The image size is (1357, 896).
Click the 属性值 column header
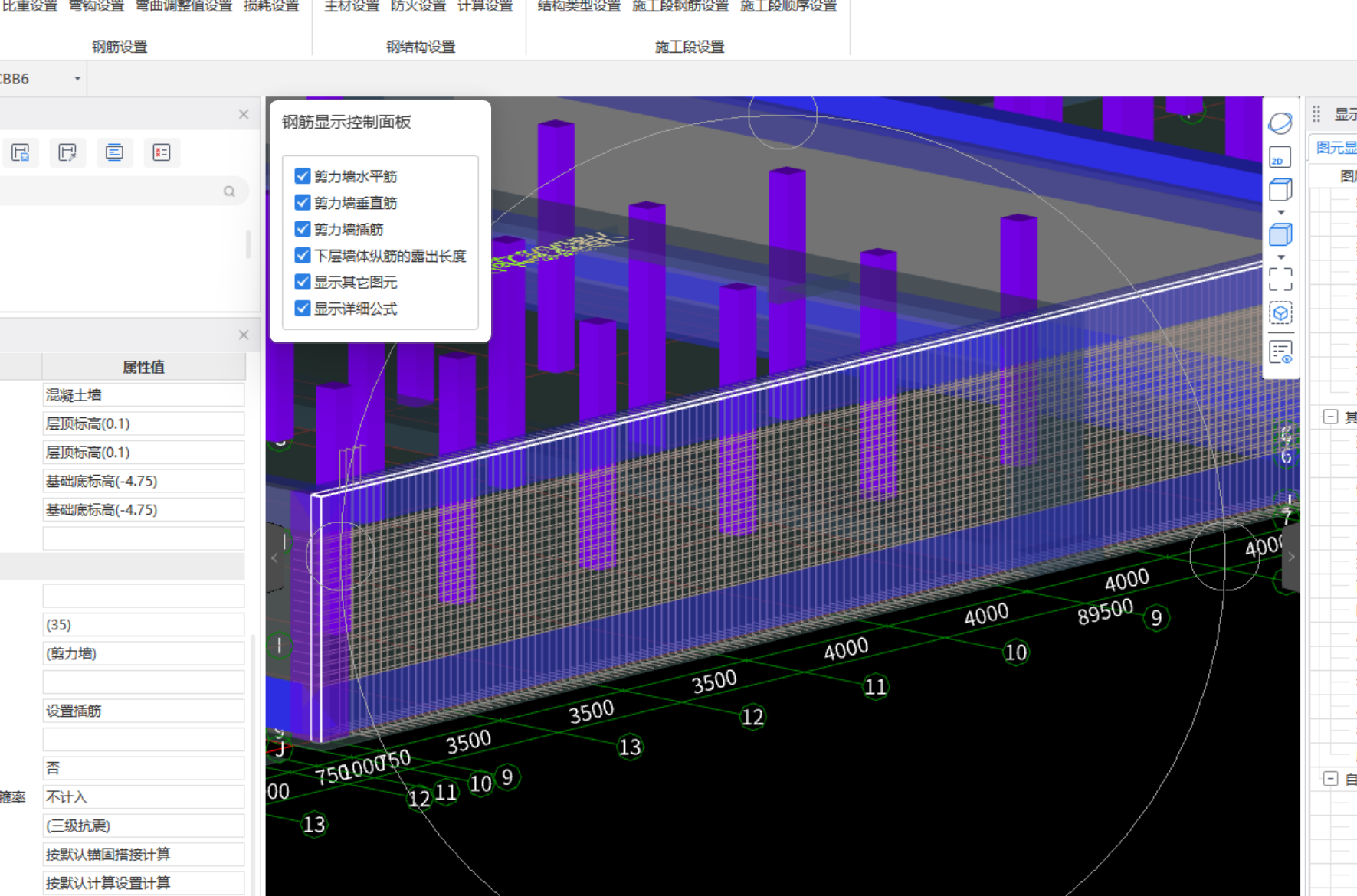pyautogui.click(x=143, y=367)
